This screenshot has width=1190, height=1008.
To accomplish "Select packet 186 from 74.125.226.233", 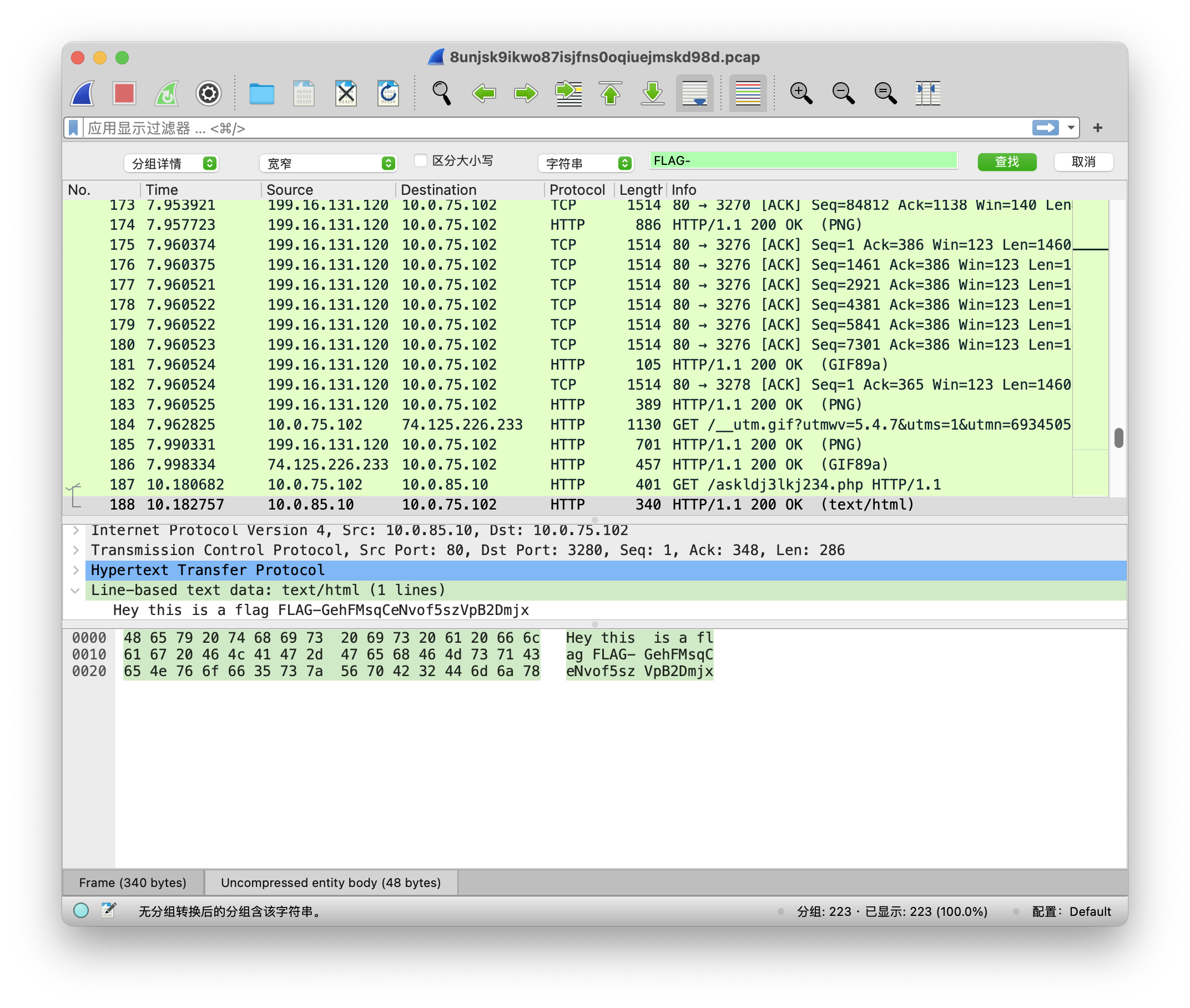I will [567, 465].
